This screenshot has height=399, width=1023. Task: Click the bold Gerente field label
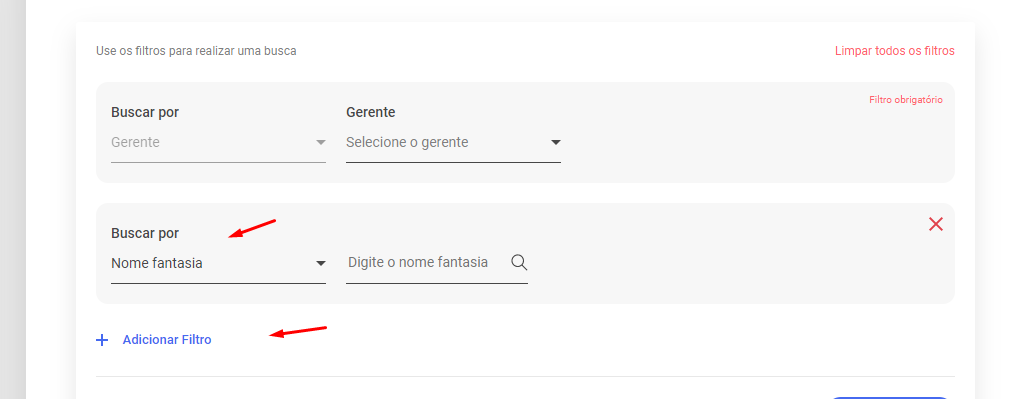tap(371, 112)
